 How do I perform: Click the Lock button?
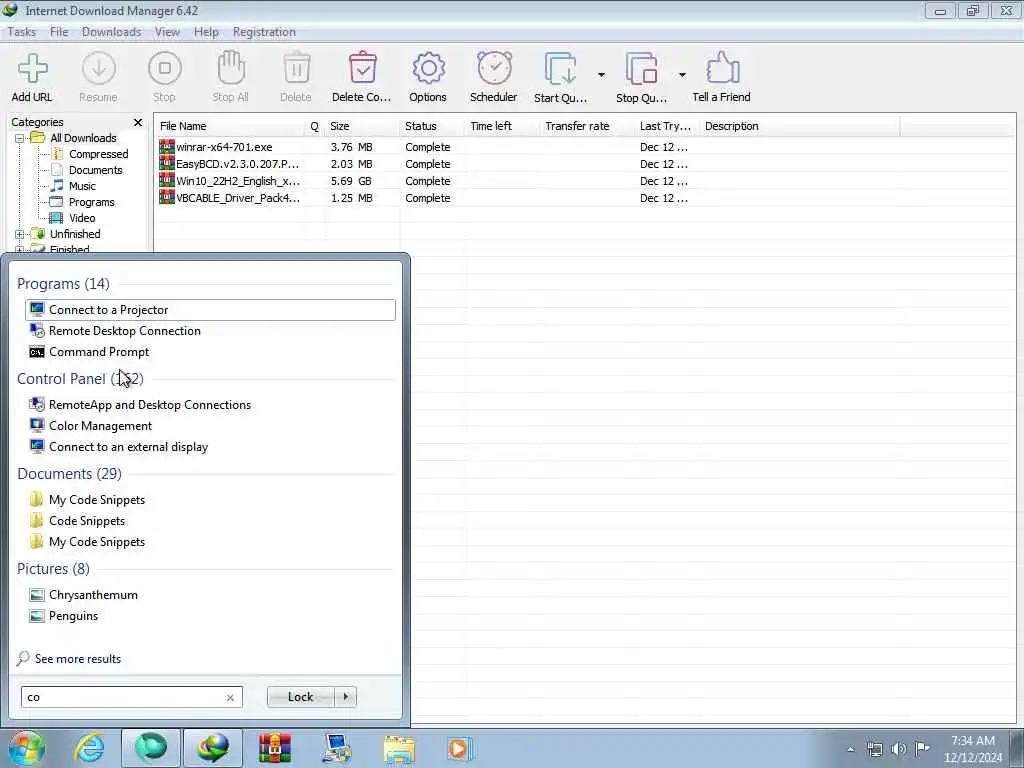[x=300, y=697]
